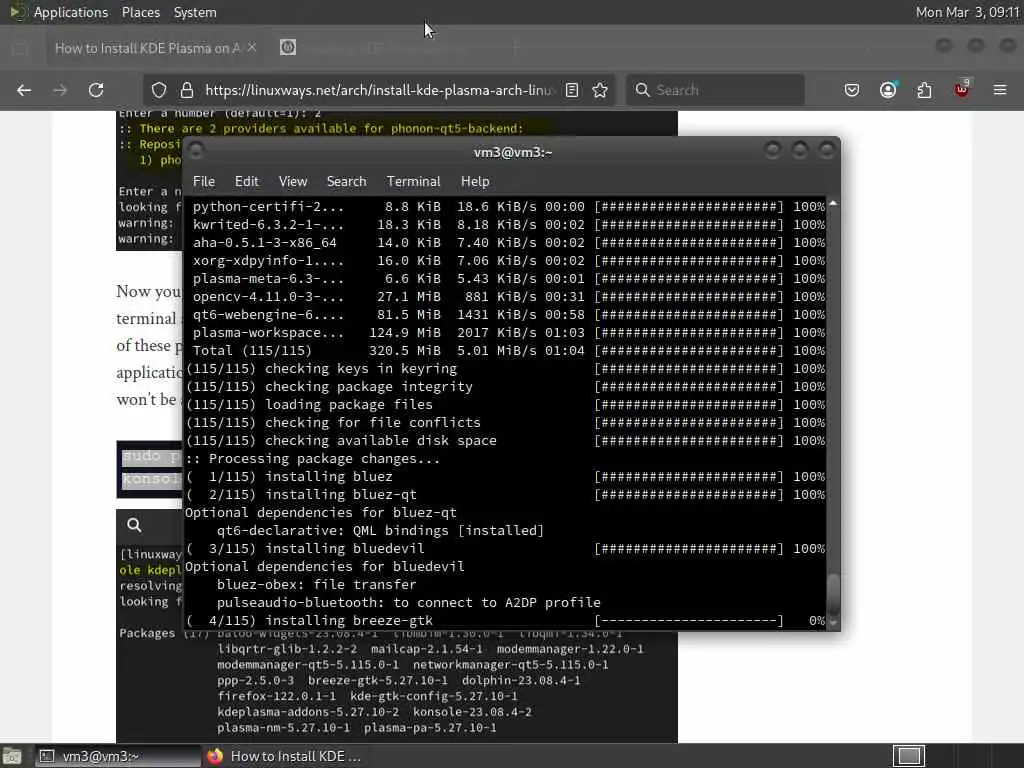Click 'plasma-nm-5.27.10-1' in the webpage package list

click(283, 728)
